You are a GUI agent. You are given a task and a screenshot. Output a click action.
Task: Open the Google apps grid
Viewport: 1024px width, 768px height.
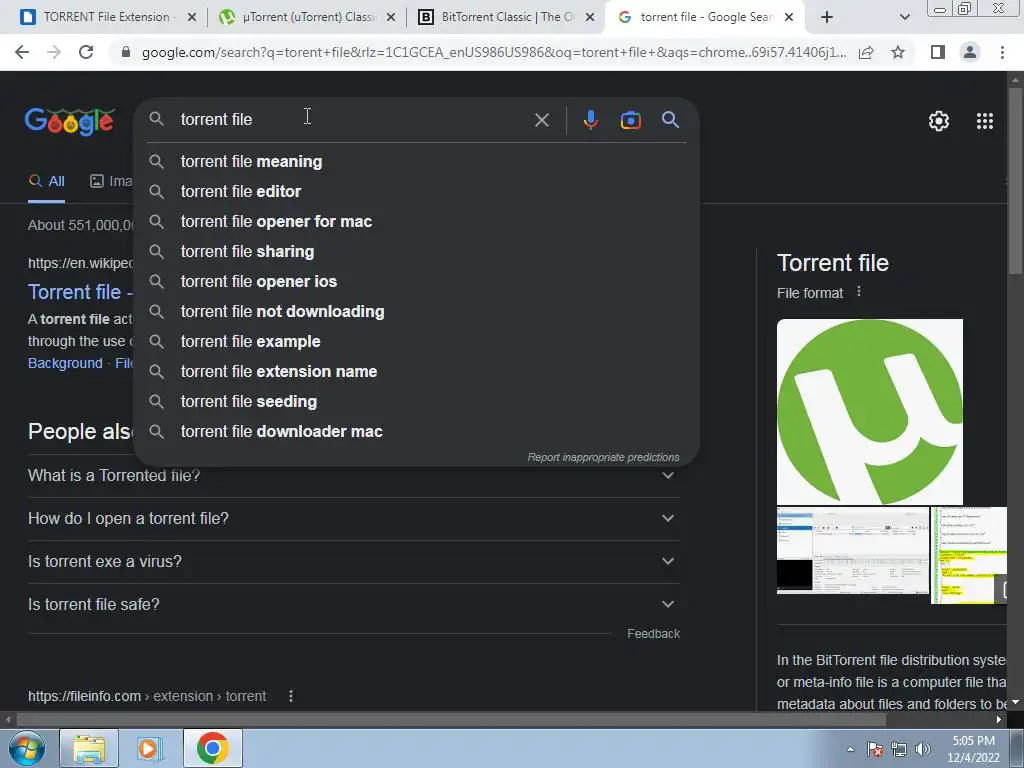coord(985,121)
